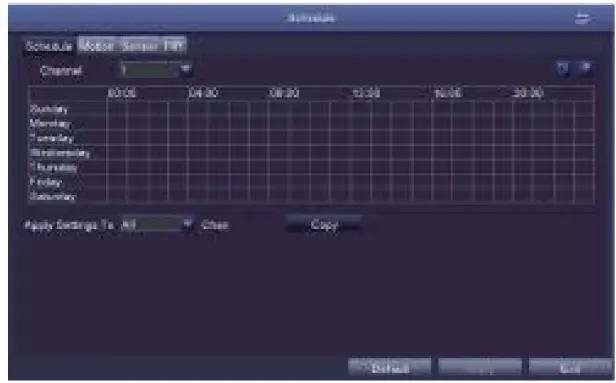Click the 00:00 time header
The height and width of the screenshot is (383, 616).
tap(122, 93)
